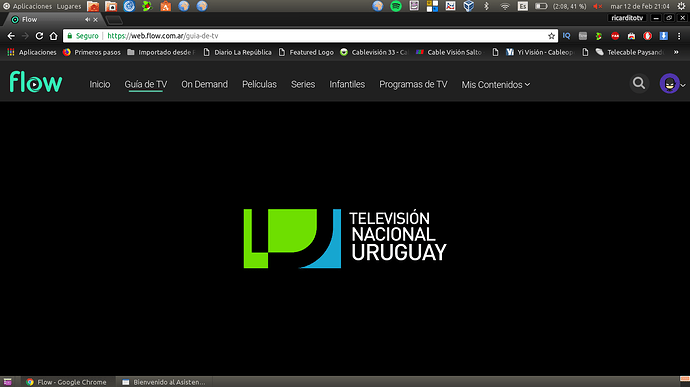Viewport: 690px width, 387px height.
Task: Expand the chevron beside the profile avatar
Action: pos(683,85)
